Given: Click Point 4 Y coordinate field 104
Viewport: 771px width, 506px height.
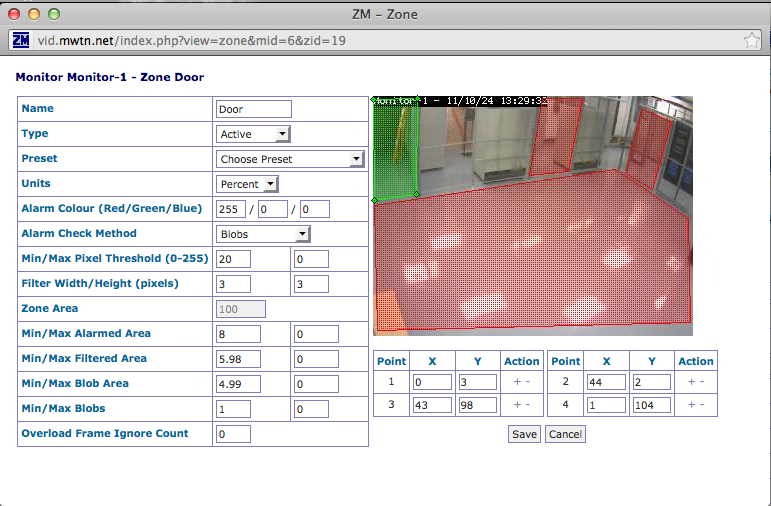Looking at the screenshot, I should [x=652, y=405].
